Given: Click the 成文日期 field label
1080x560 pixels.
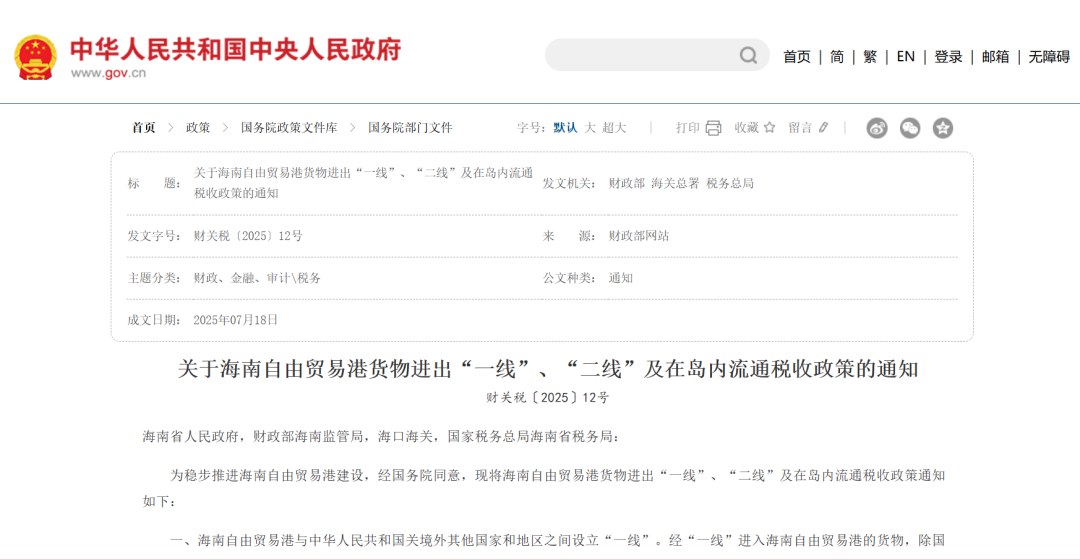Looking at the screenshot, I should point(154,320).
